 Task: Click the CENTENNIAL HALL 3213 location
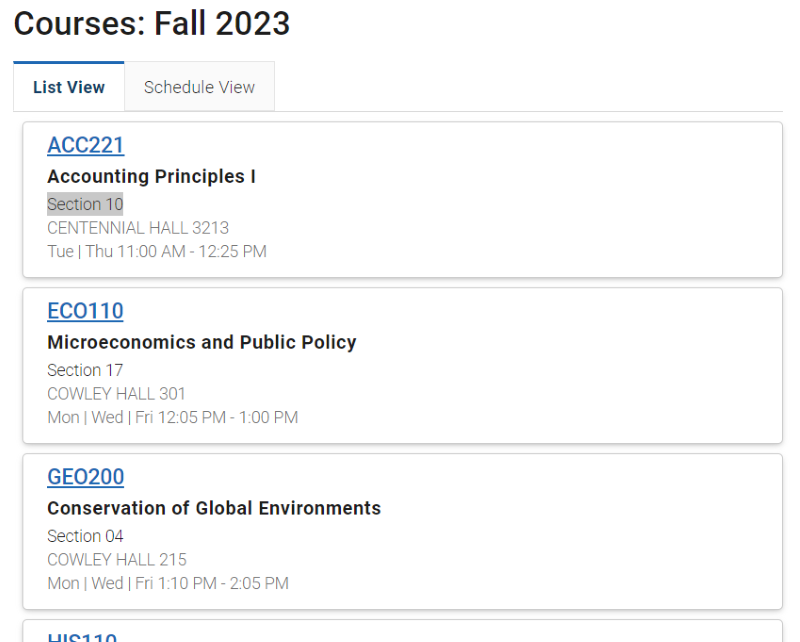tap(138, 228)
